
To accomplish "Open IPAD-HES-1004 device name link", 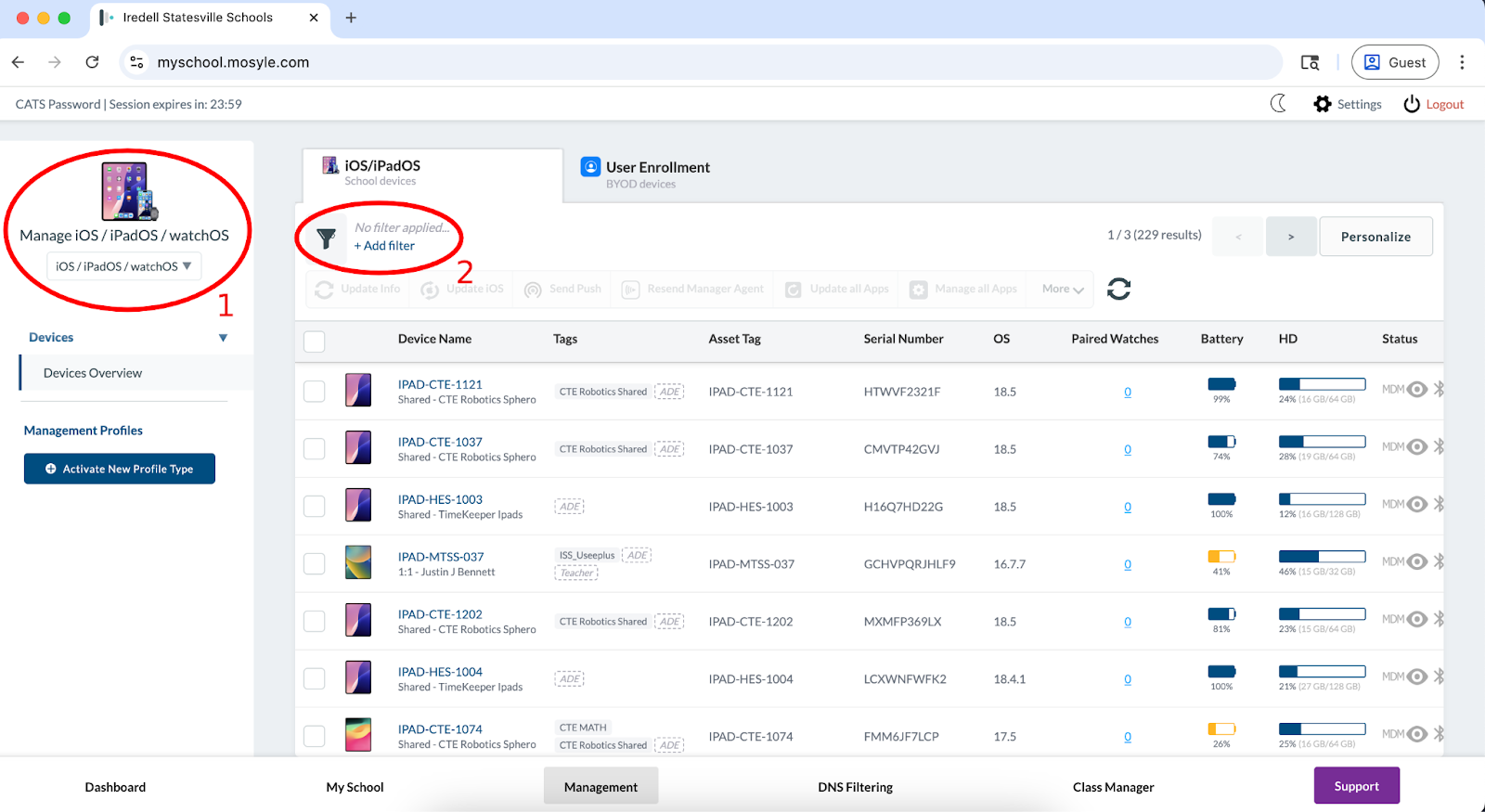I will (440, 672).
